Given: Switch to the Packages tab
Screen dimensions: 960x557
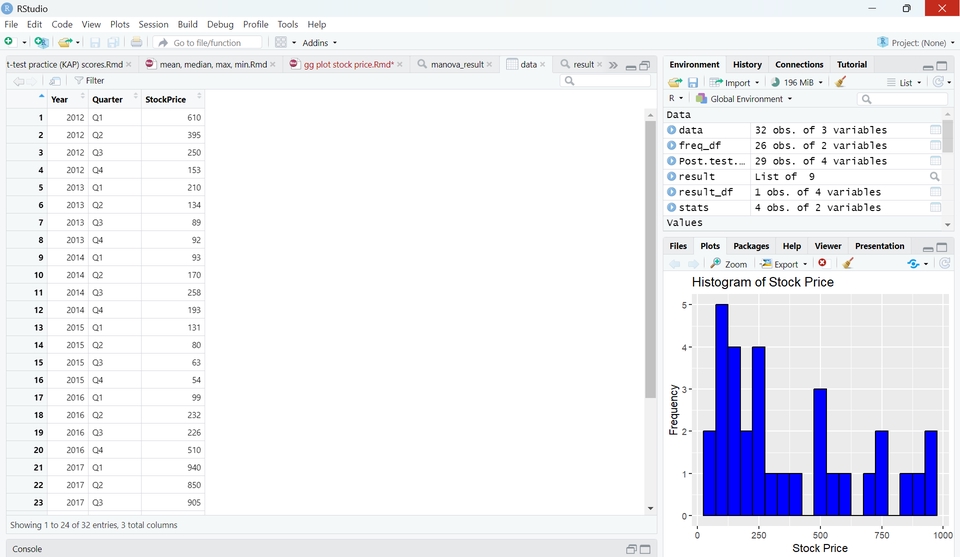Looking at the screenshot, I should click(x=750, y=246).
